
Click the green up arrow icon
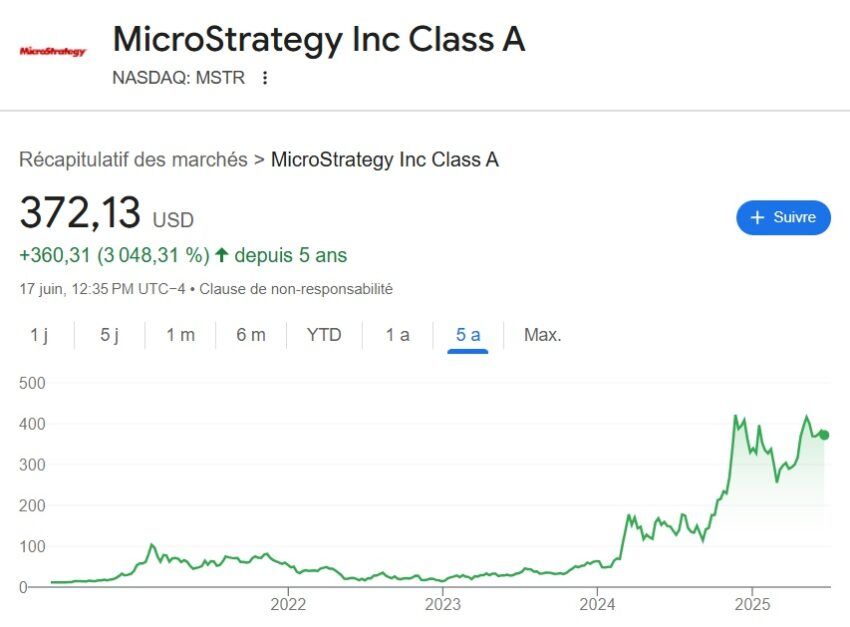coord(221,255)
